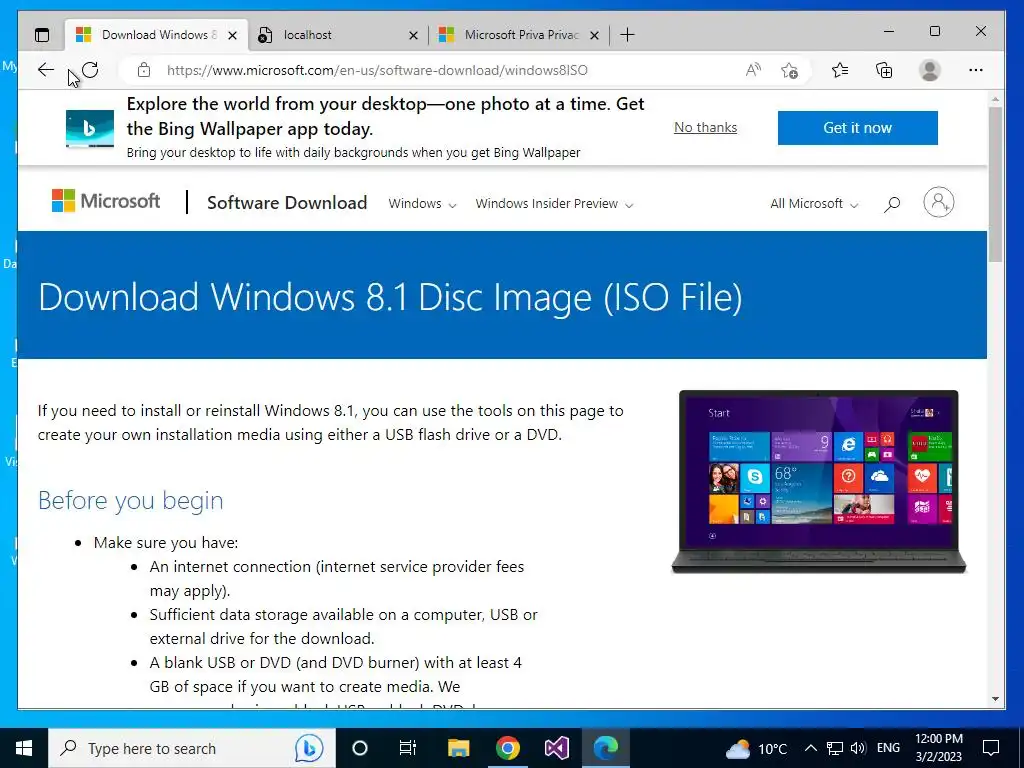This screenshot has width=1024, height=768.
Task: Click the Get it now button
Action: [x=857, y=128]
